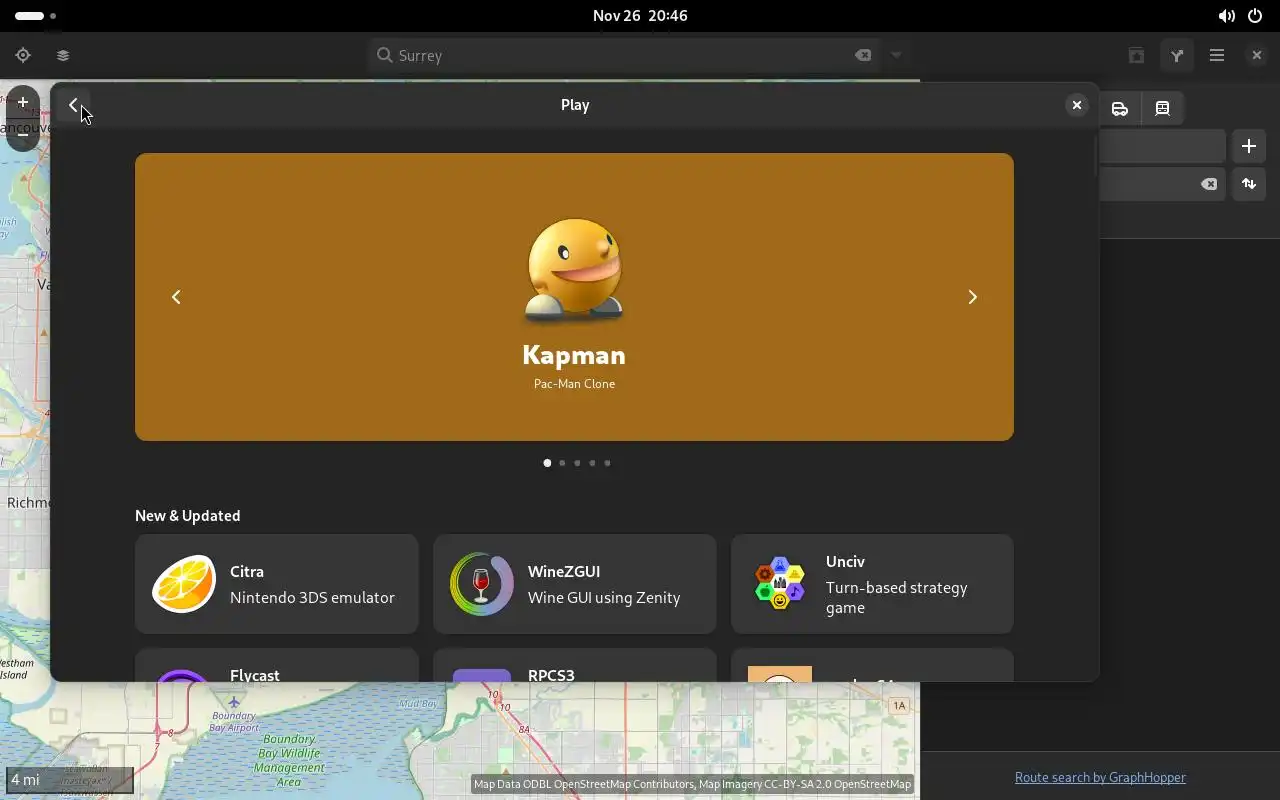Click the WineZGUI wine glass icon
Viewport: 1280px width, 800px height.
coord(482,584)
